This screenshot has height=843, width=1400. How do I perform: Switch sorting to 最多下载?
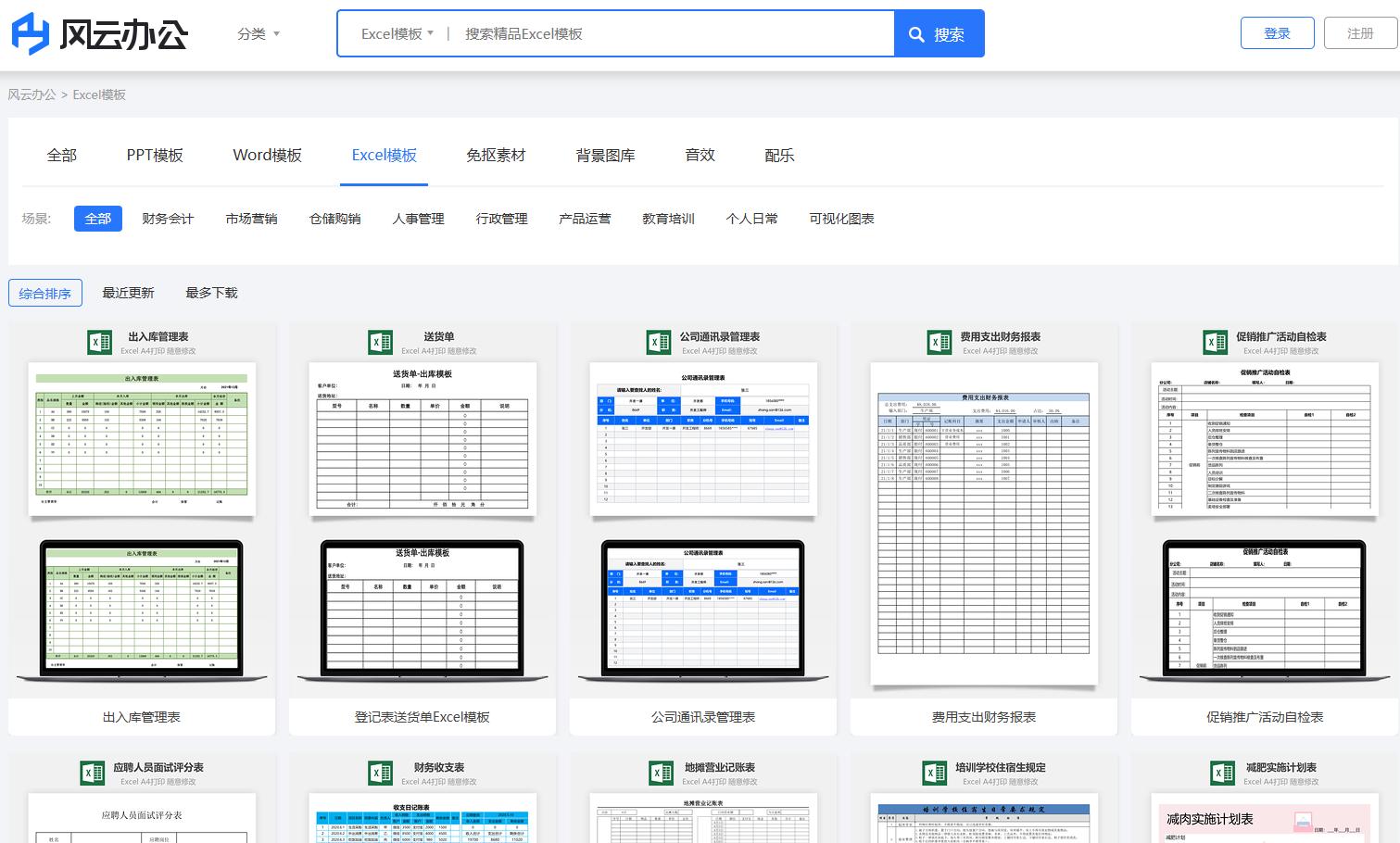pos(211,293)
